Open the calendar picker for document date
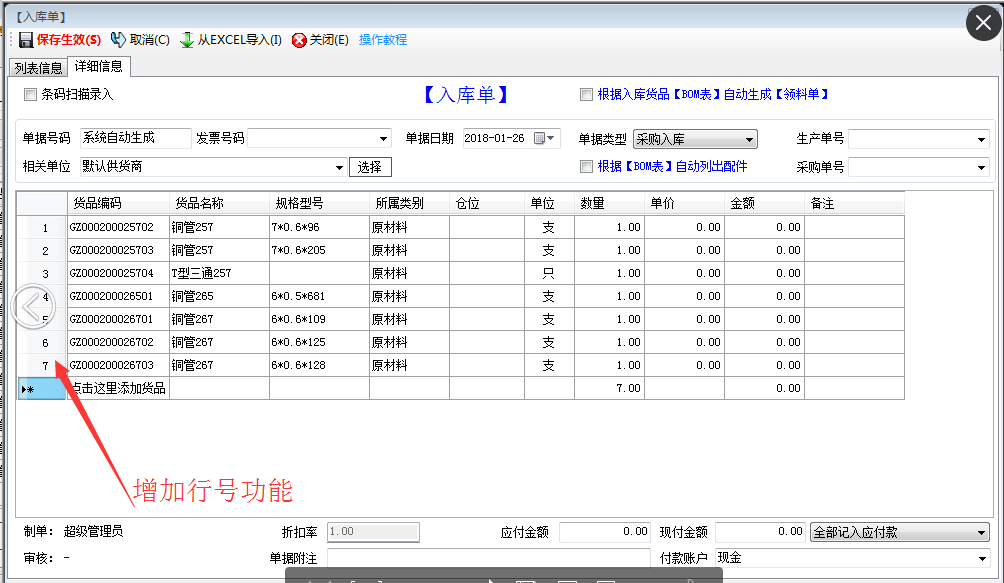 click(546, 139)
